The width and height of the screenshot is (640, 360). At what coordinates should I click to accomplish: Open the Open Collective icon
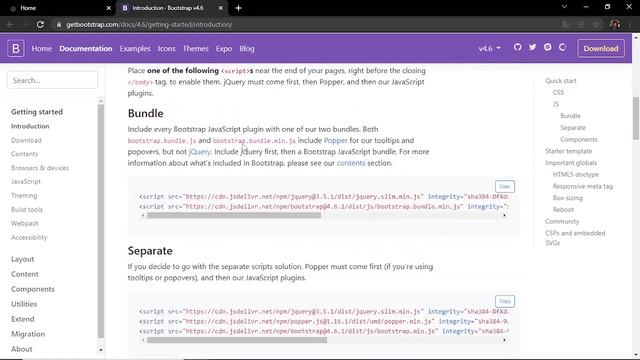(x=562, y=47)
